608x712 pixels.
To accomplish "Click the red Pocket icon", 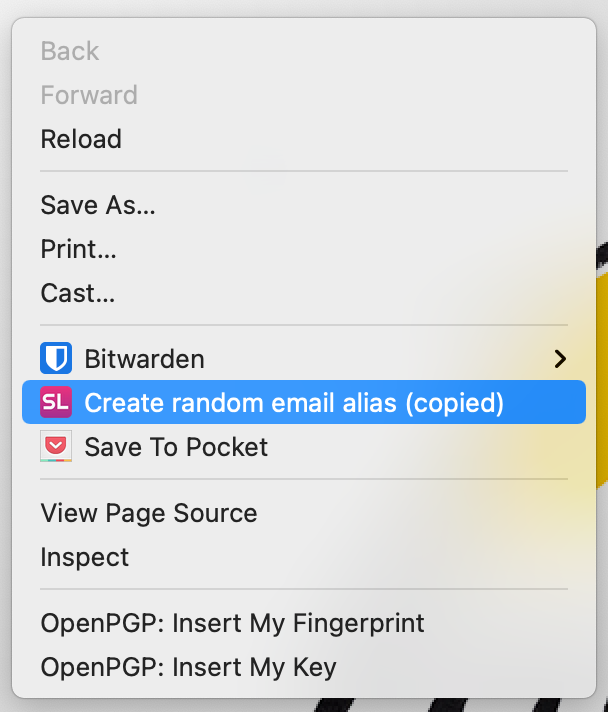I will 56,446.
